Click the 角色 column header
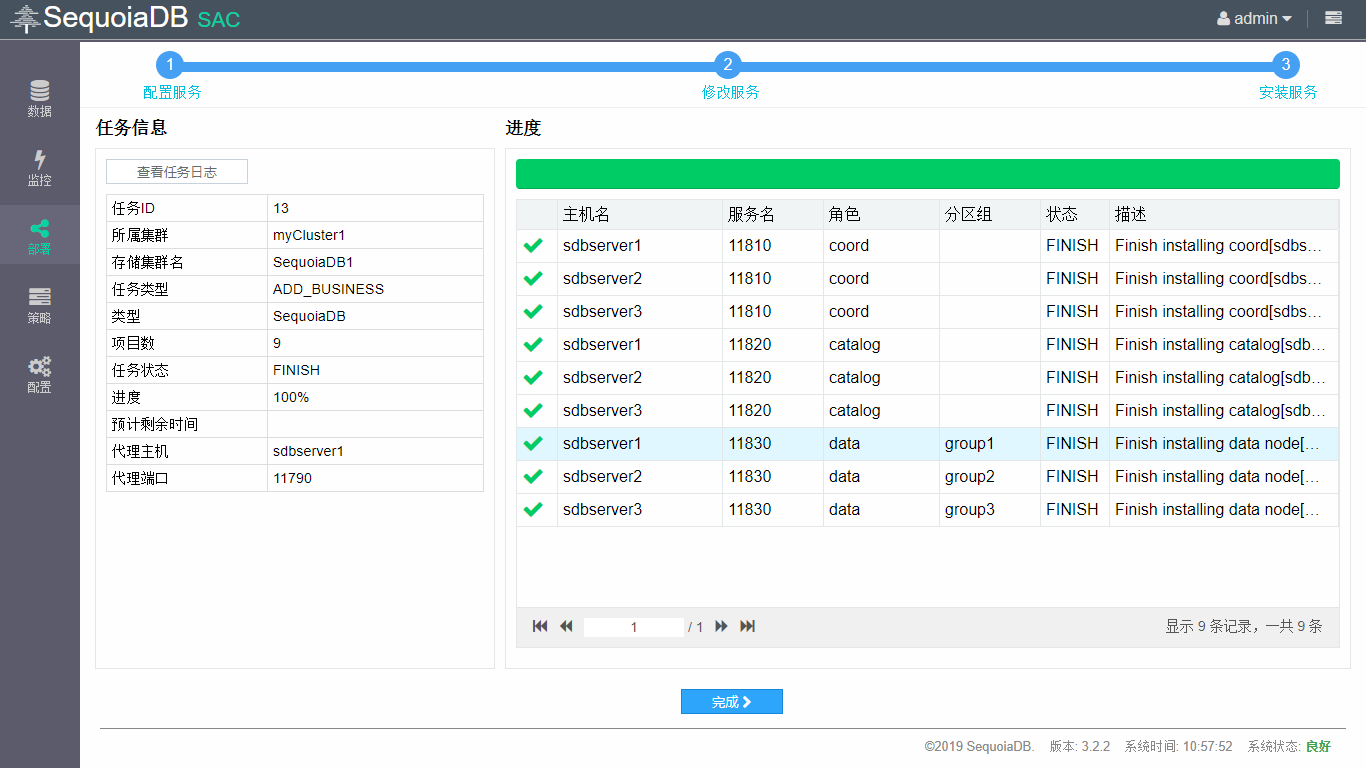 pyautogui.click(x=881, y=214)
